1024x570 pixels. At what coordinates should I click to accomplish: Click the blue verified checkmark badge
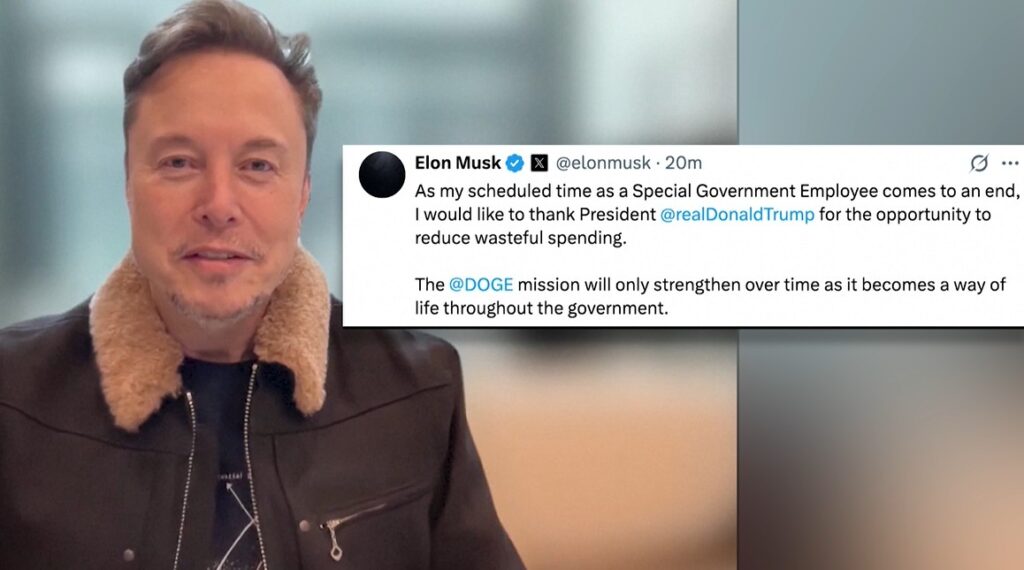click(515, 163)
